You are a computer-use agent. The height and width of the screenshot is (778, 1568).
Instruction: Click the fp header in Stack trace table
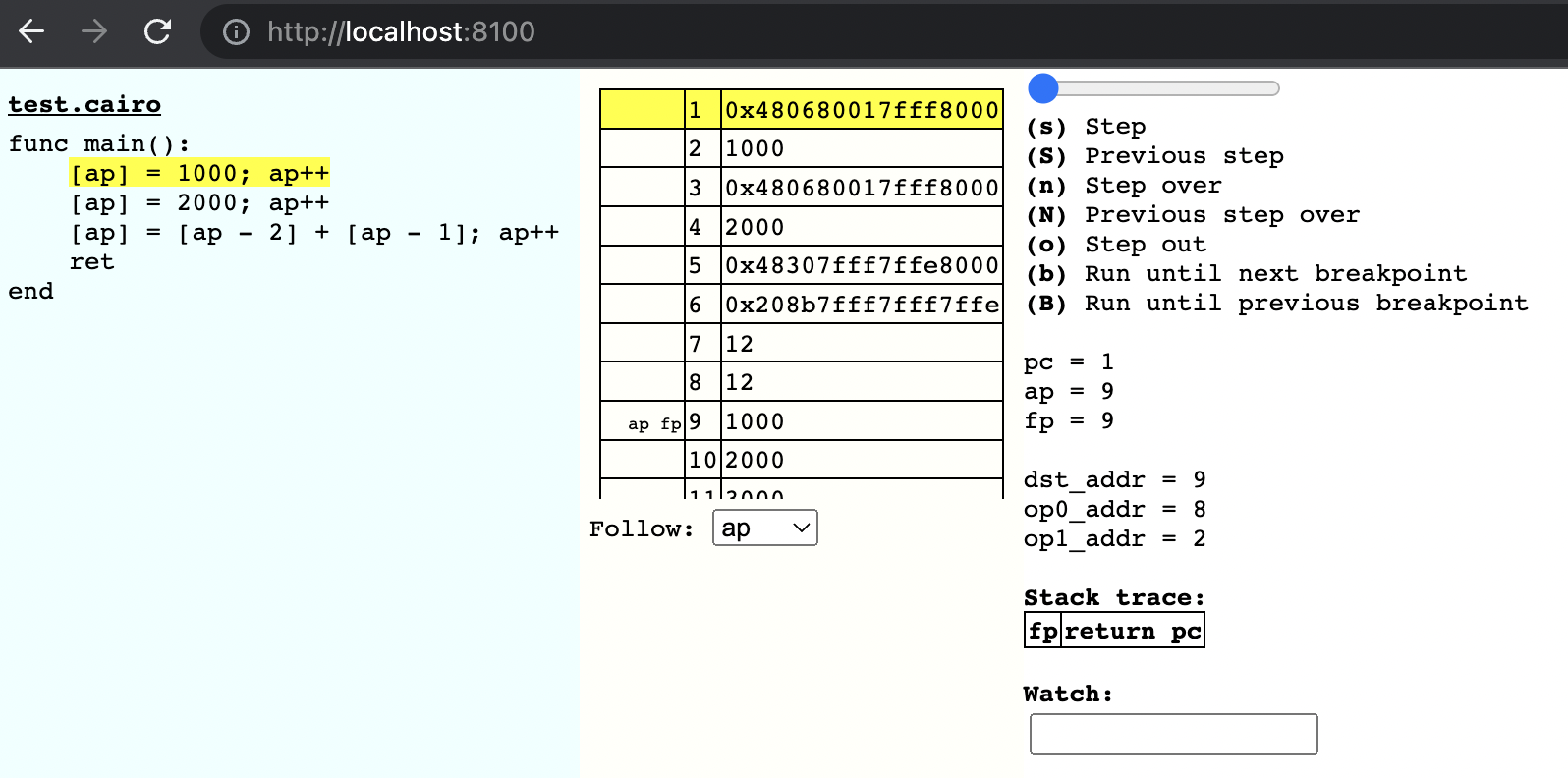pos(1043,631)
